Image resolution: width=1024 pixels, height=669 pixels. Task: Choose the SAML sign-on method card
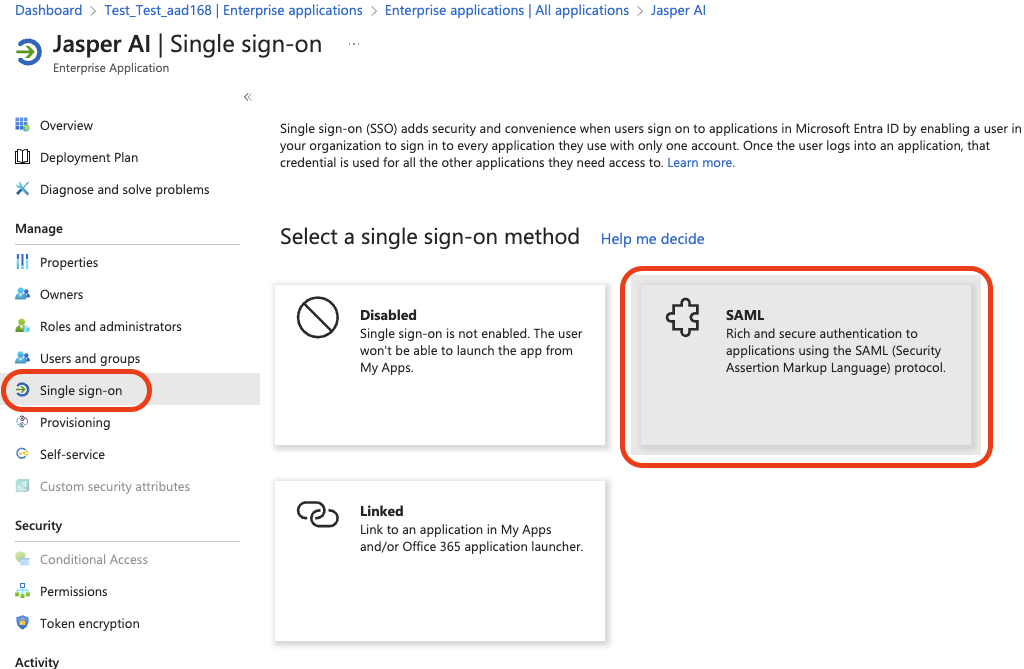pos(806,364)
